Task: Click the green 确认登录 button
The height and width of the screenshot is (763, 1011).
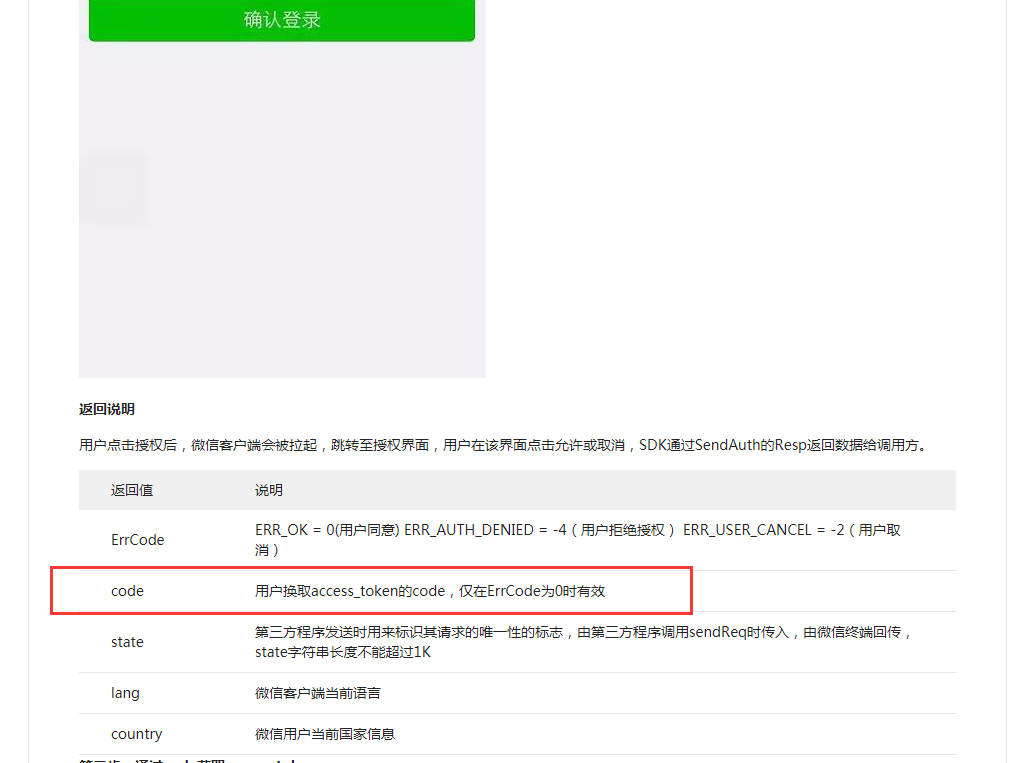Action: [x=282, y=20]
